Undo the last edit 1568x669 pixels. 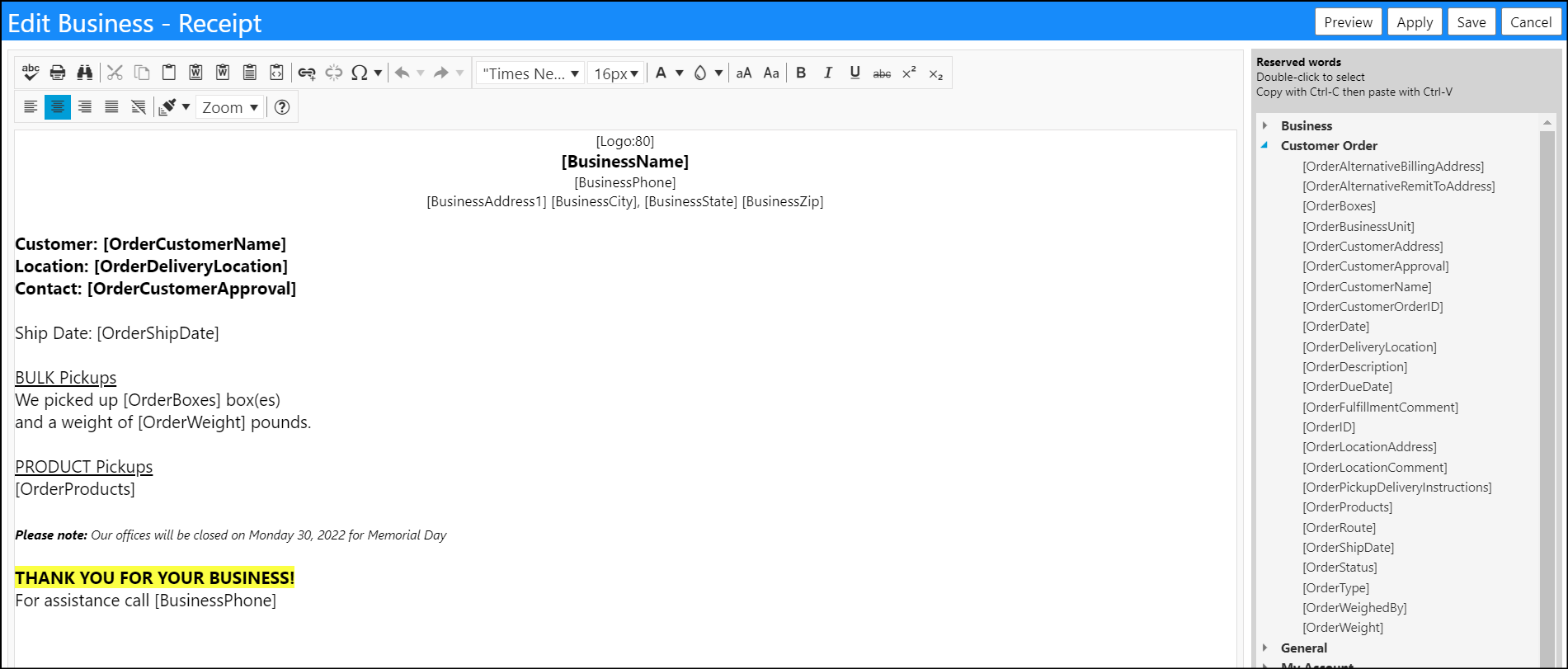[403, 73]
